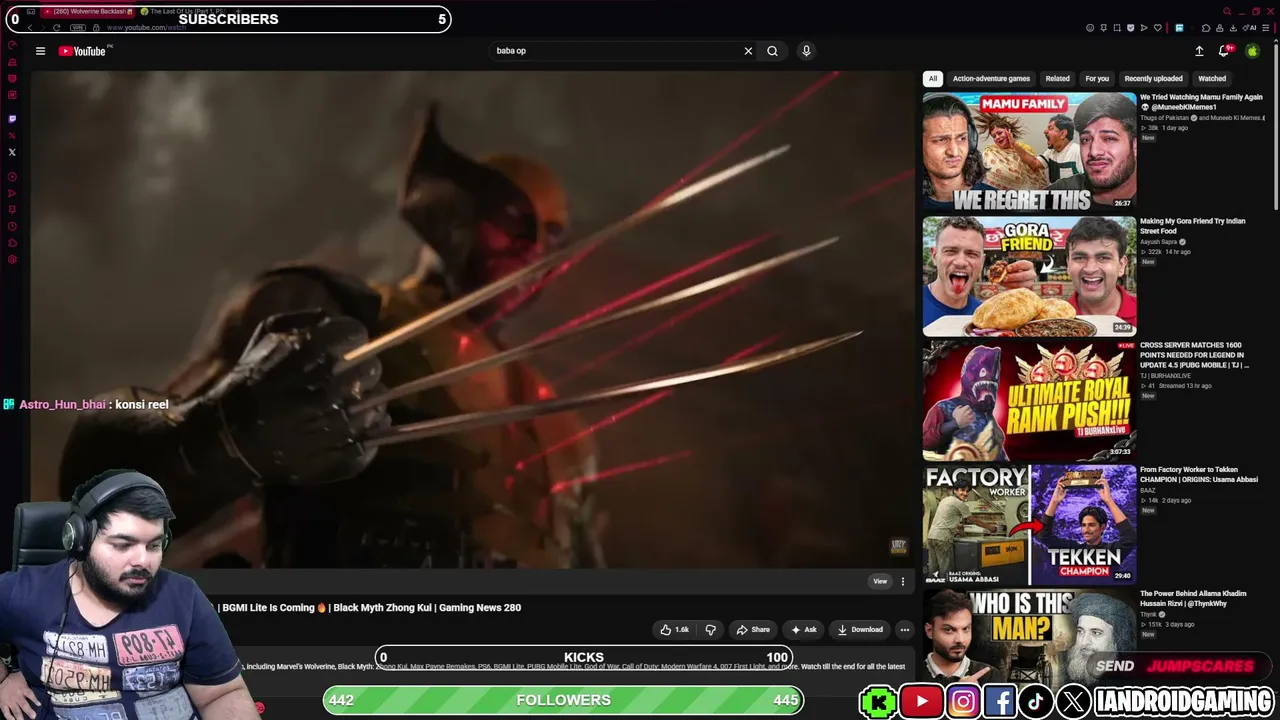This screenshot has height=720, width=1280.
Task: Switch to The Last Of Us tab
Action: pos(185,12)
